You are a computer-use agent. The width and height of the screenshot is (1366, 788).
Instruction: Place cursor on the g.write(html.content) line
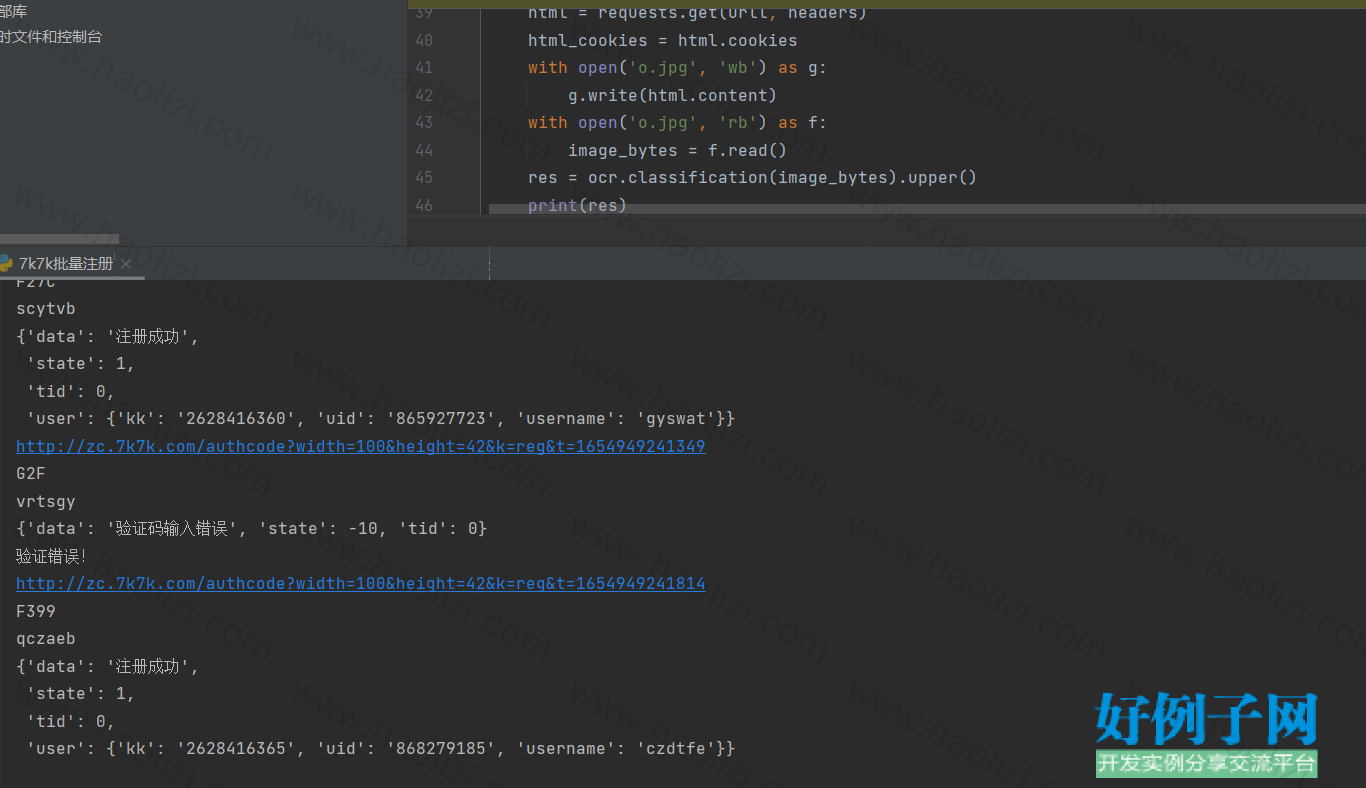point(672,96)
